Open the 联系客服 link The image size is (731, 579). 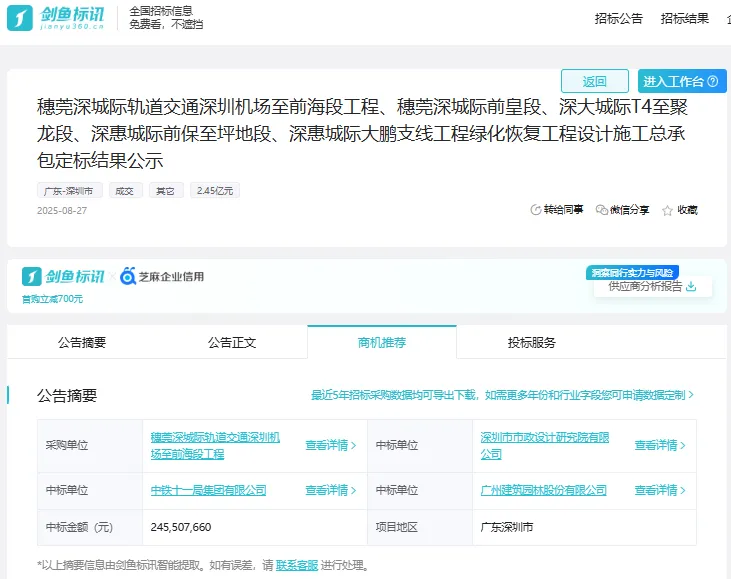click(x=296, y=565)
